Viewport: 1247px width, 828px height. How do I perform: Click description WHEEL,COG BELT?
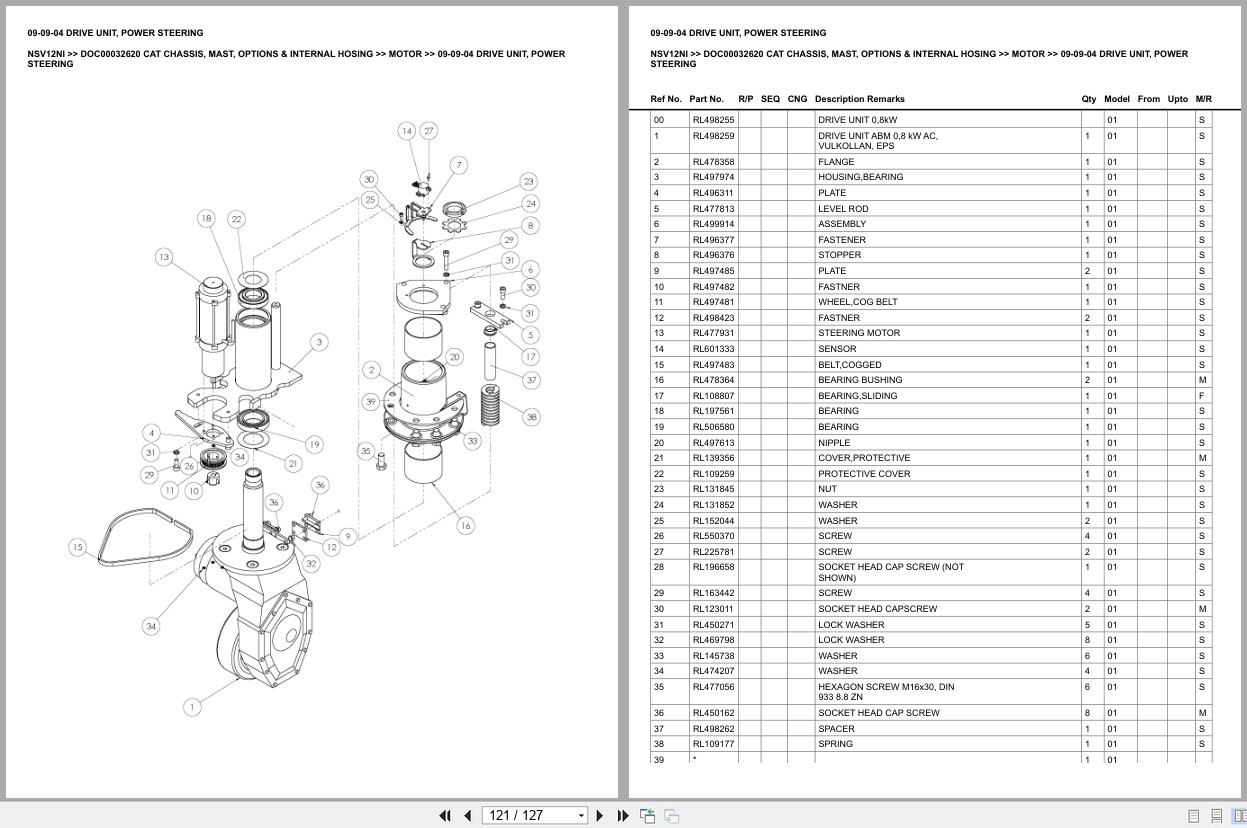(858, 302)
